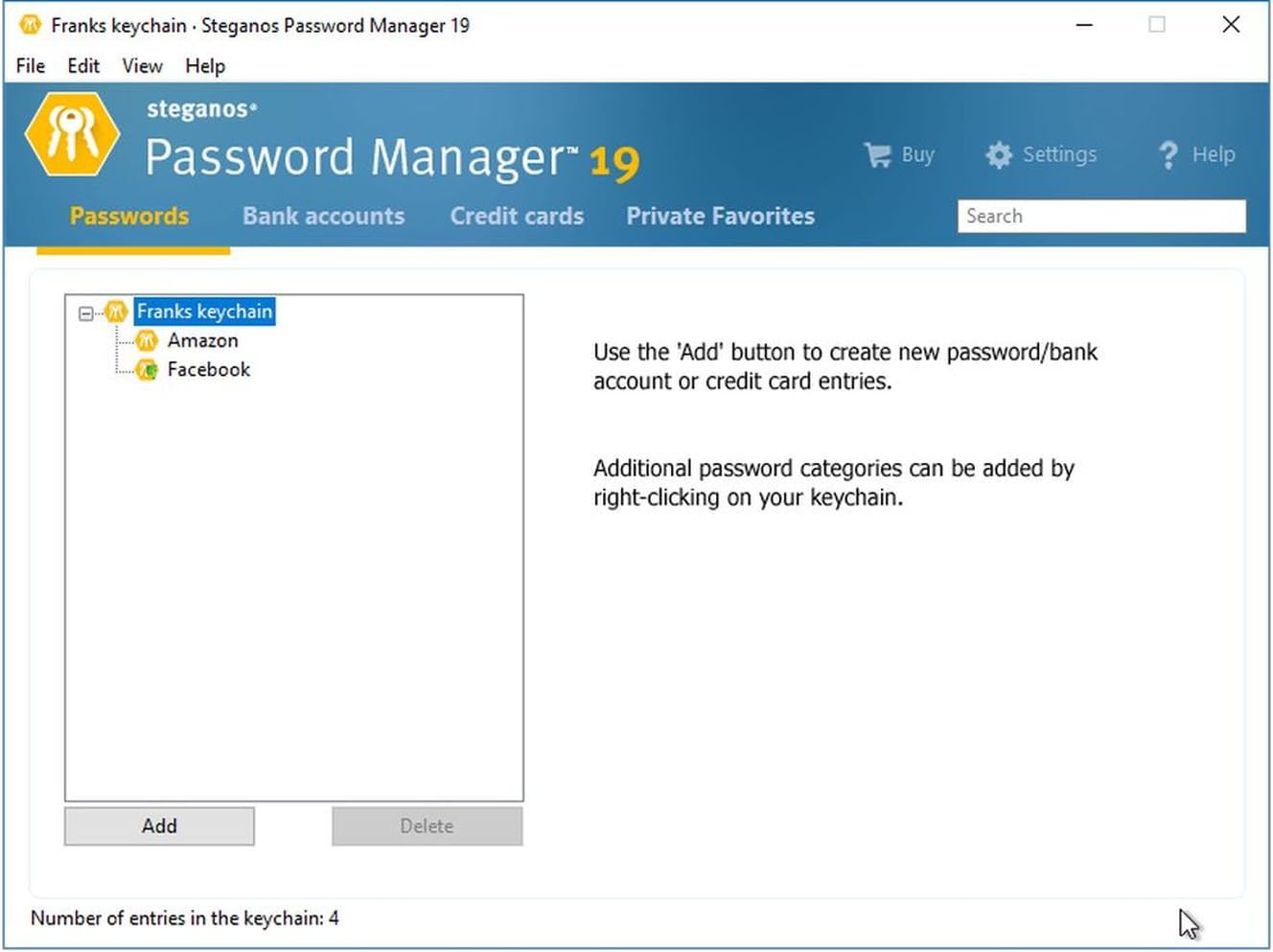Viewport: 1273px width, 952px height.
Task: Switch to the Credit cards tab
Action: point(517,216)
